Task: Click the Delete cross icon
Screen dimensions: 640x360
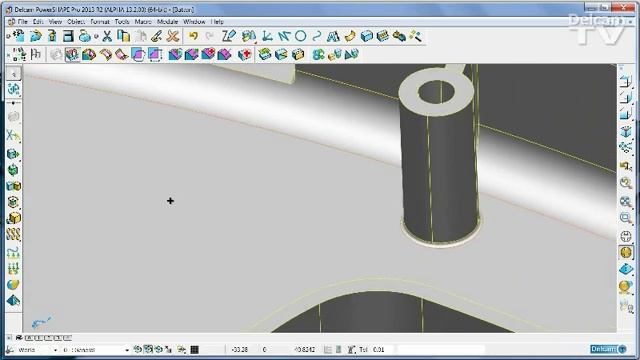Action: pyautogui.click(x=173, y=36)
